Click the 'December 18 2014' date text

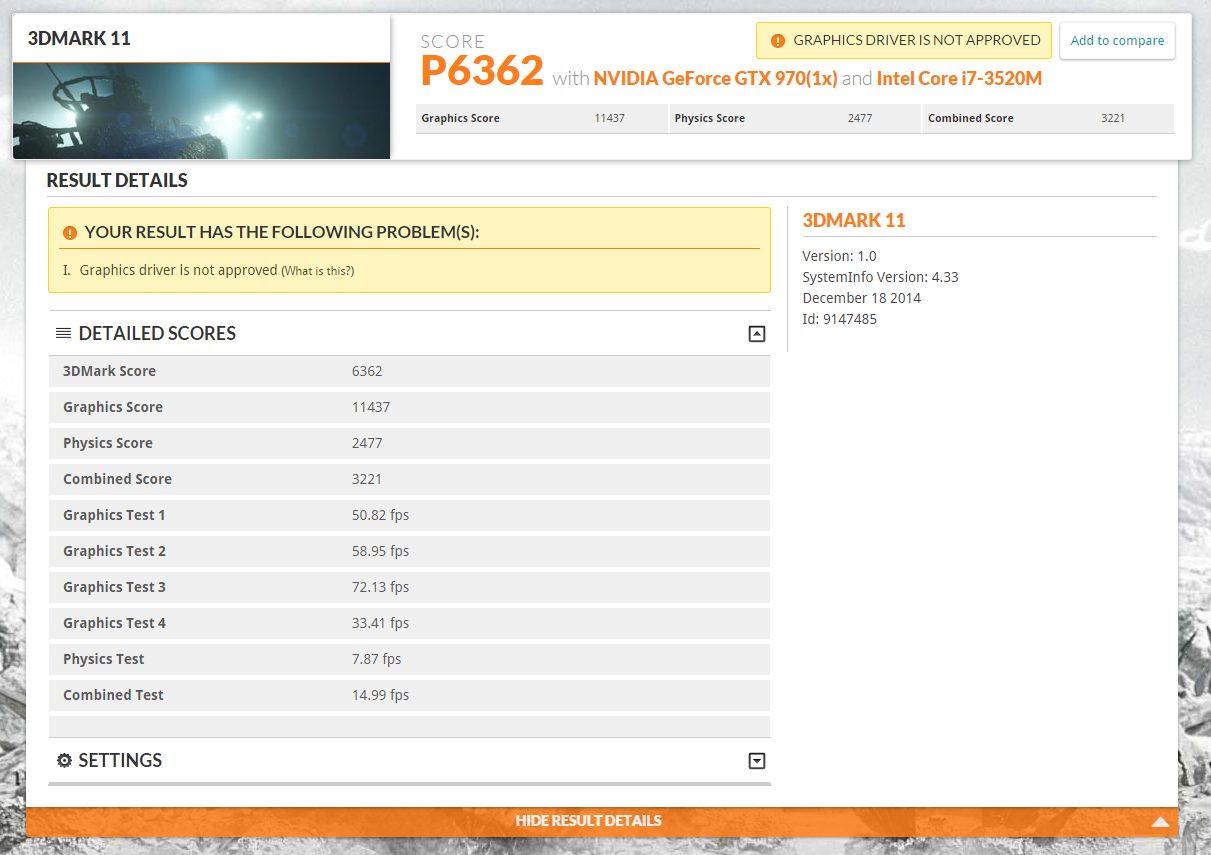coord(861,298)
